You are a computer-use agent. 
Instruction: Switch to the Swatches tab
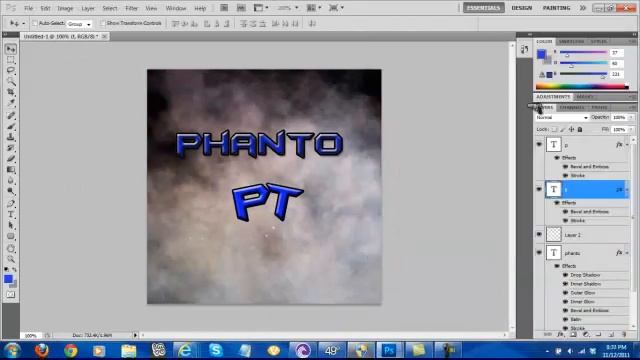pyautogui.click(x=571, y=41)
